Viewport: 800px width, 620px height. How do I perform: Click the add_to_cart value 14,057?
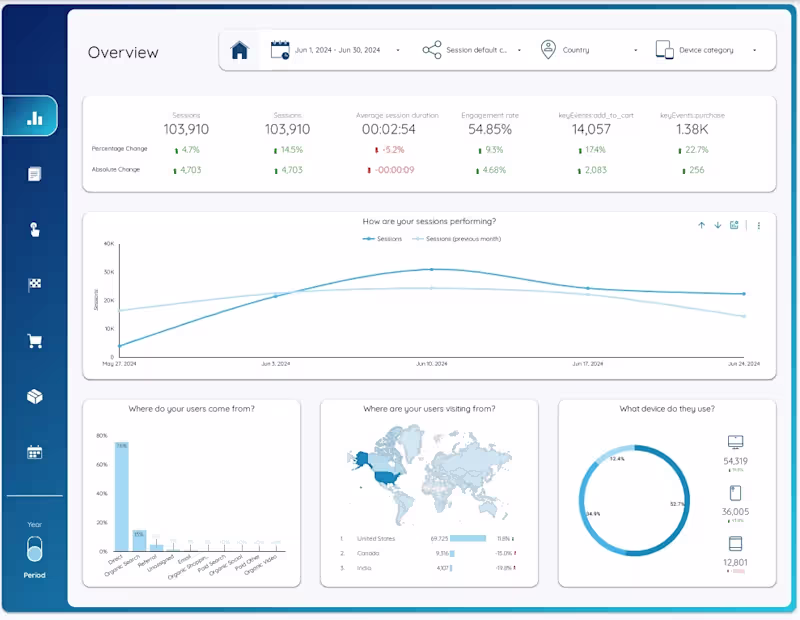(591, 130)
